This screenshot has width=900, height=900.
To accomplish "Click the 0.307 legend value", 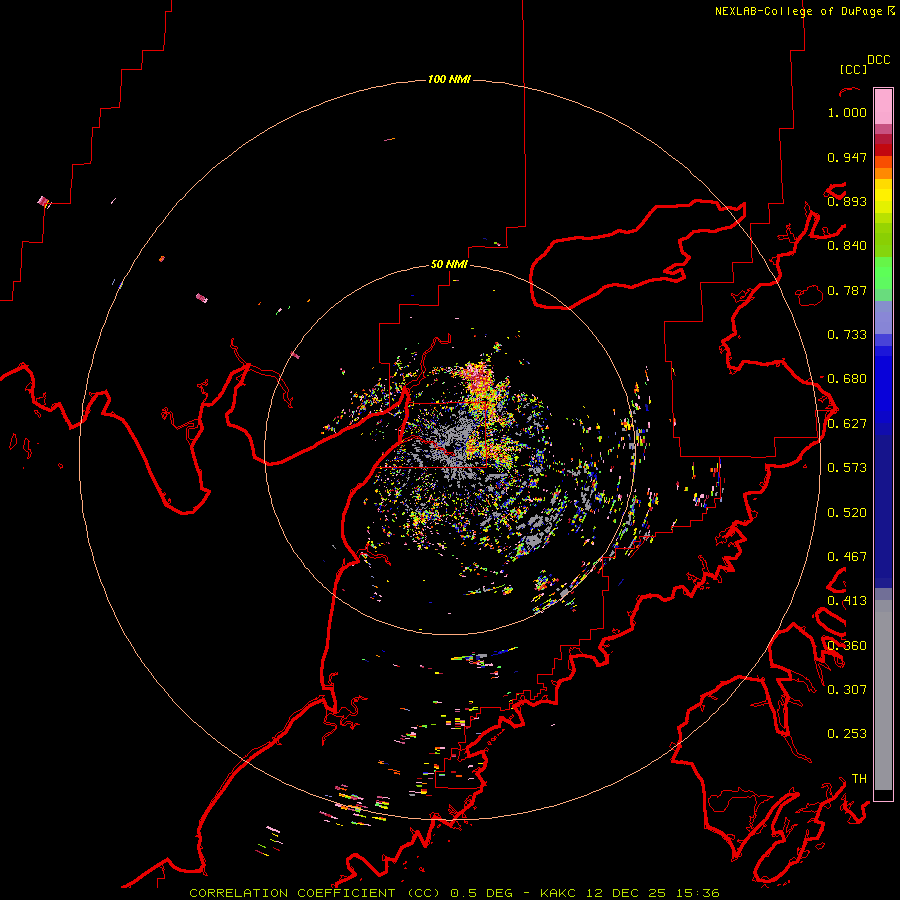I will coord(847,690).
